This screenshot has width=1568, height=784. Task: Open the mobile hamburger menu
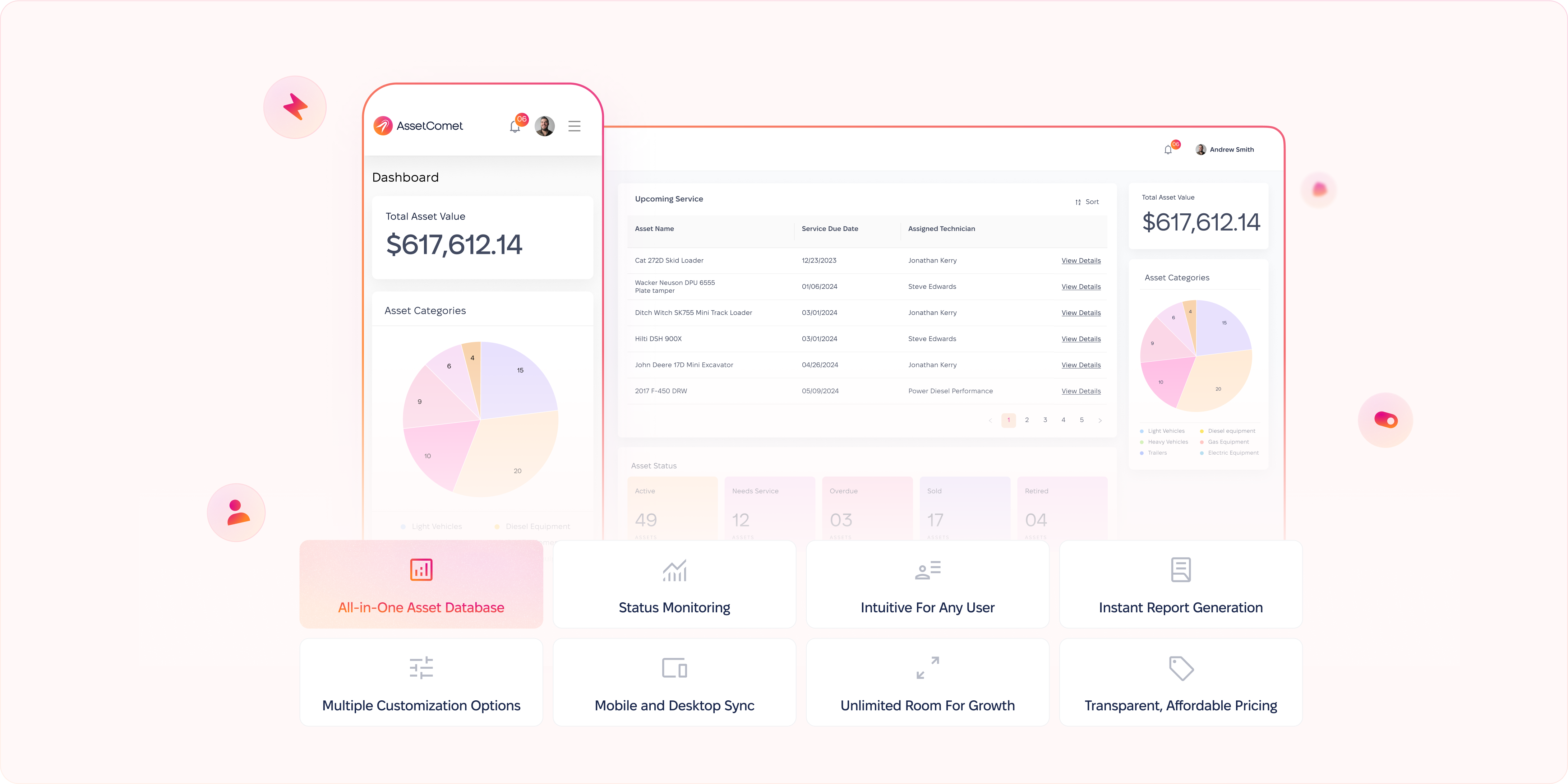pos(574,126)
